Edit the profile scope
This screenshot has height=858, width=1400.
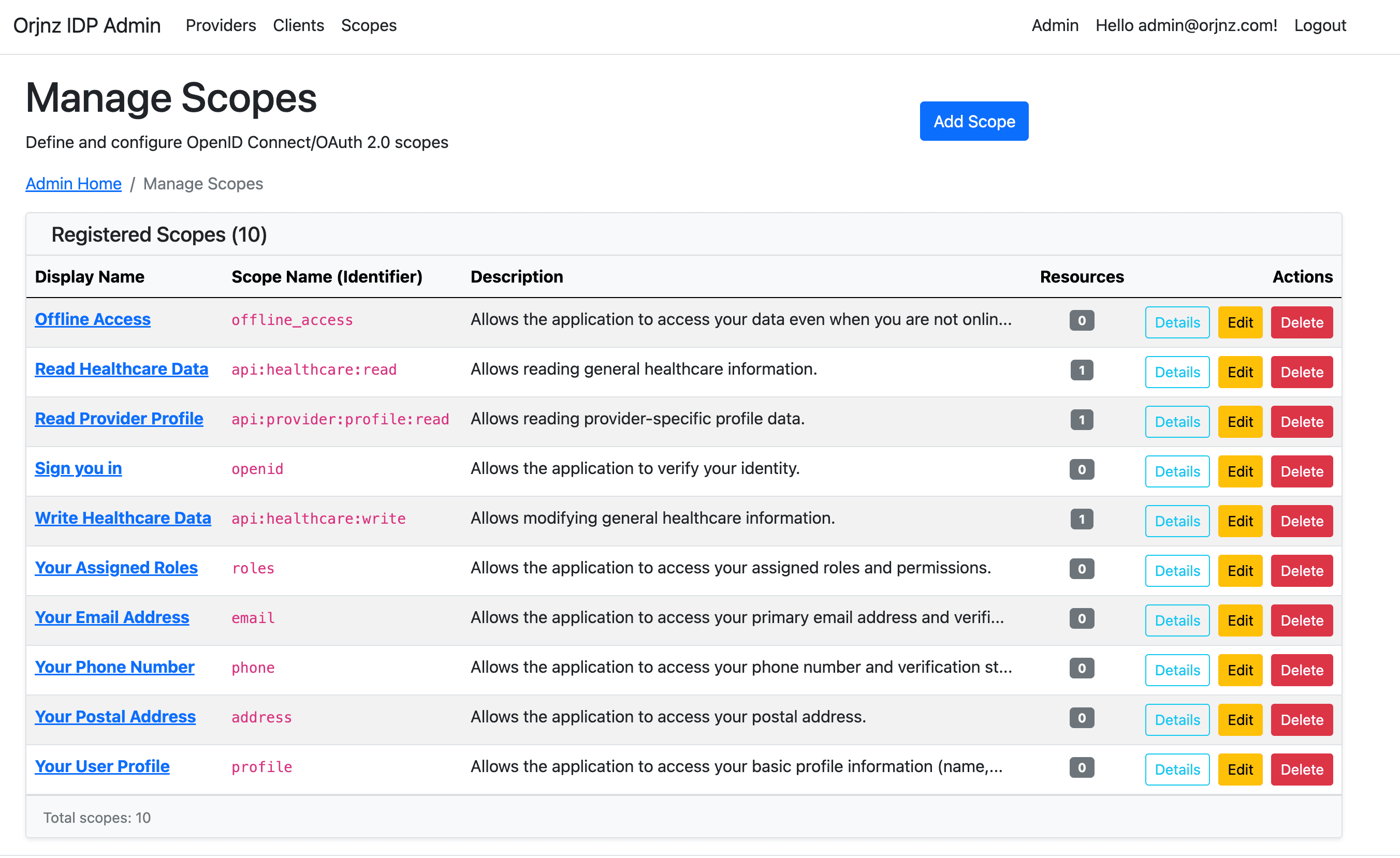point(1240,770)
